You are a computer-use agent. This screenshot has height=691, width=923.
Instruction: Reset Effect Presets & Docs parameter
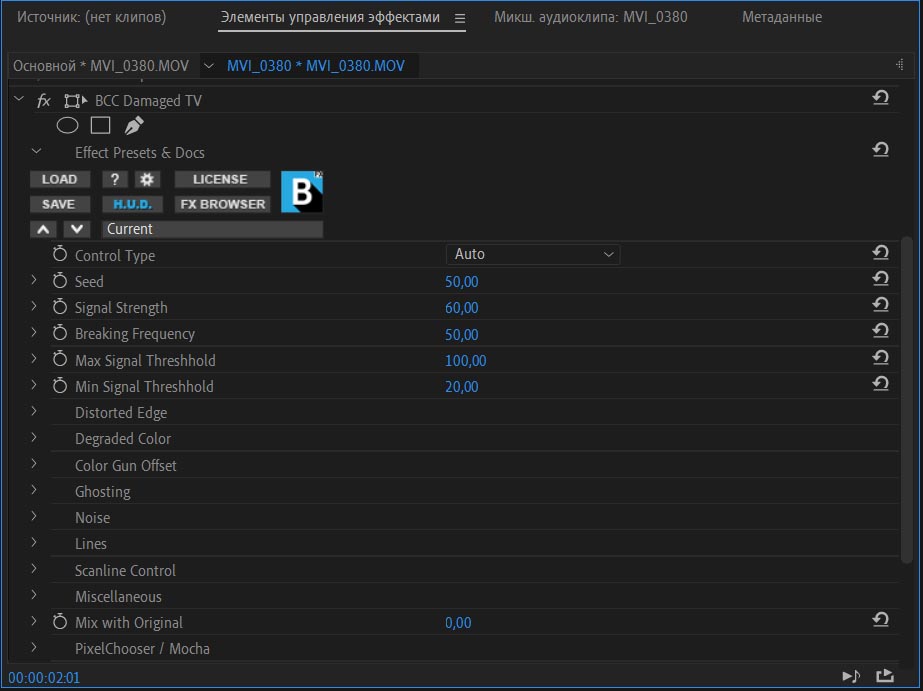pos(881,150)
